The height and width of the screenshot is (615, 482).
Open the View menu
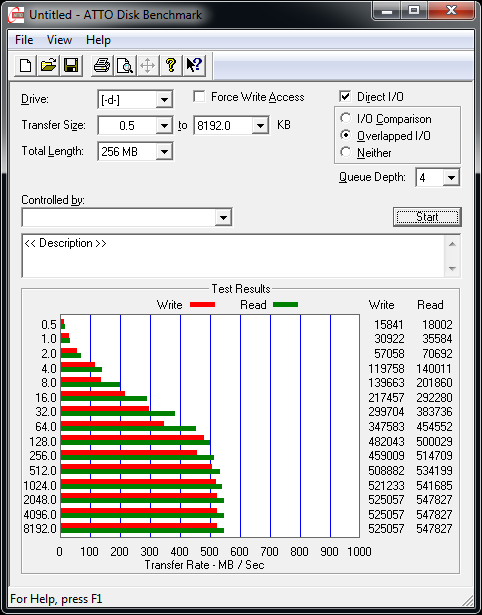[59, 40]
